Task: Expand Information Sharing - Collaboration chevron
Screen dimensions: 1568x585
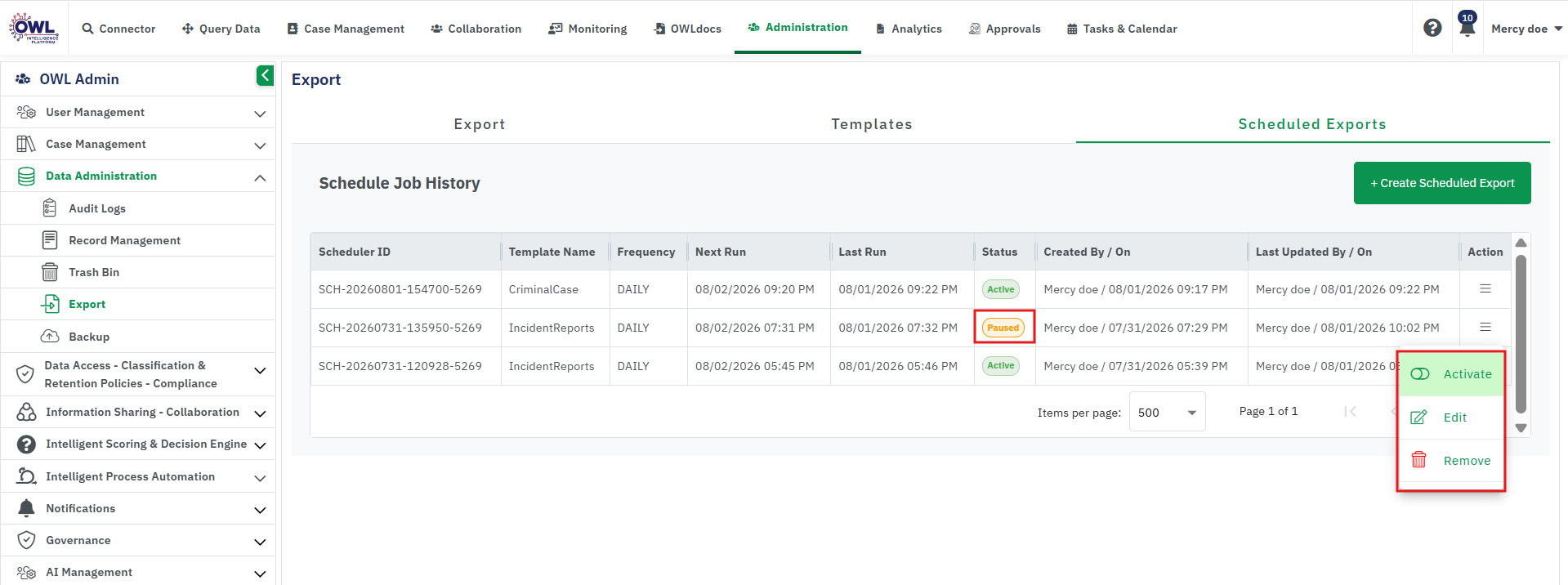Action: coord(260,413)
